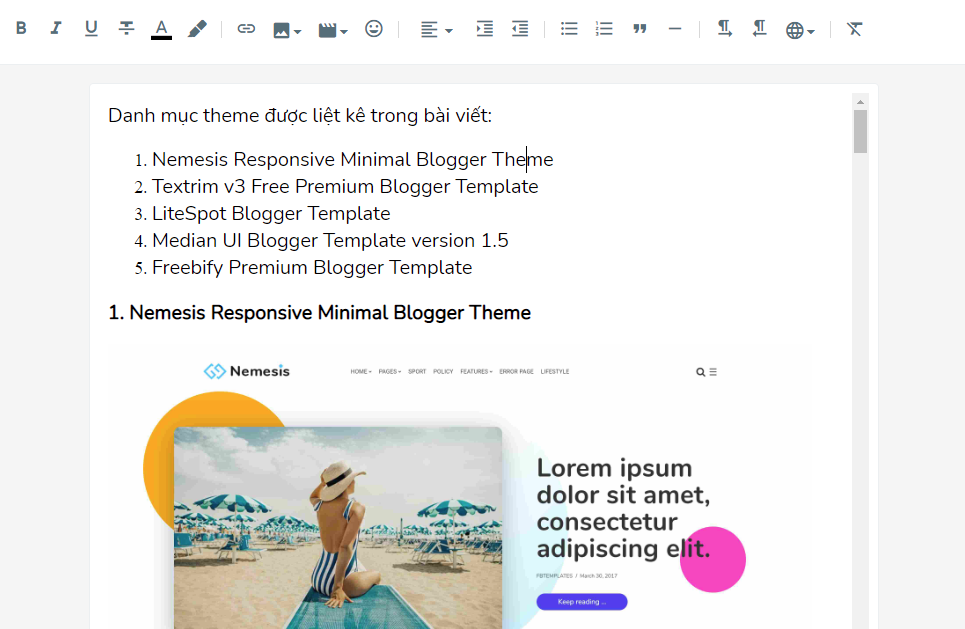Increase paragraph indent
Image resolution: width=965 pixels, height=629 pixels.
click(x=484, y=28)
